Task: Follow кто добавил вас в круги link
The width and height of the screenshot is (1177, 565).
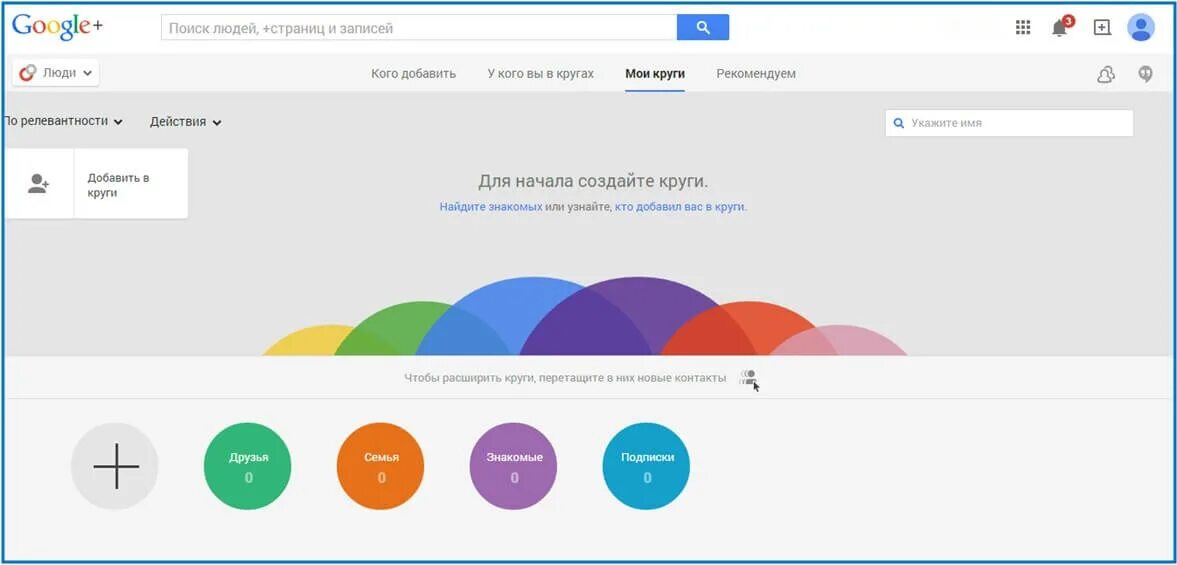Action: tap(680, 206)
